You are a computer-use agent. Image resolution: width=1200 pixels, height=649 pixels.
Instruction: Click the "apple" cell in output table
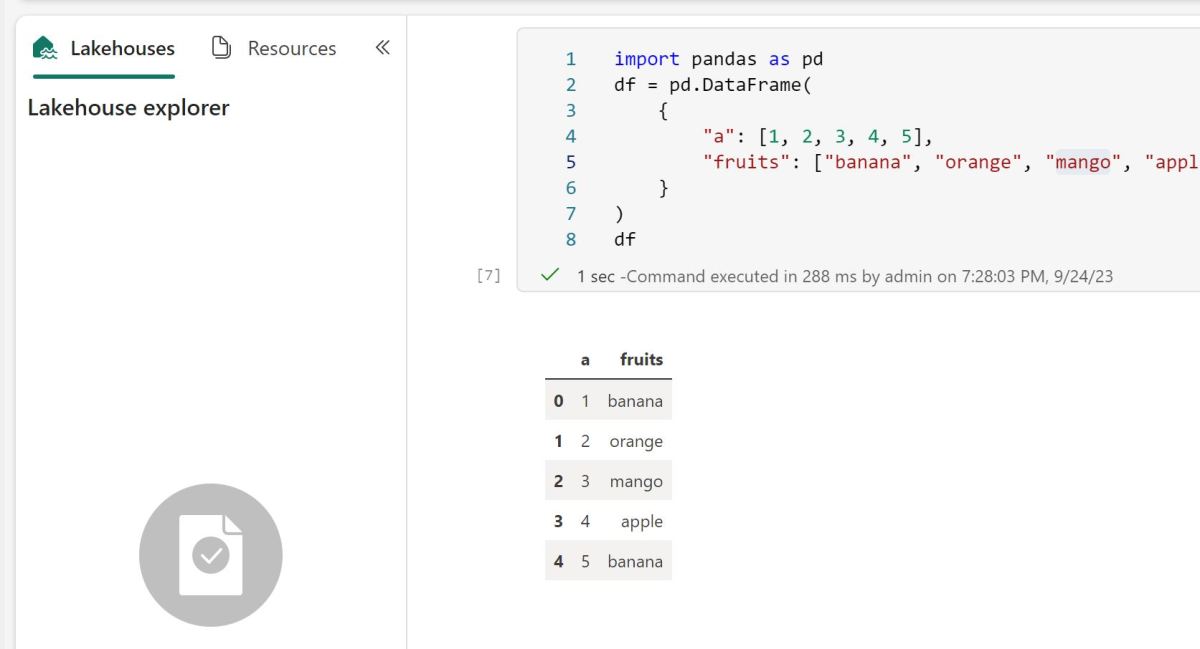641,521
